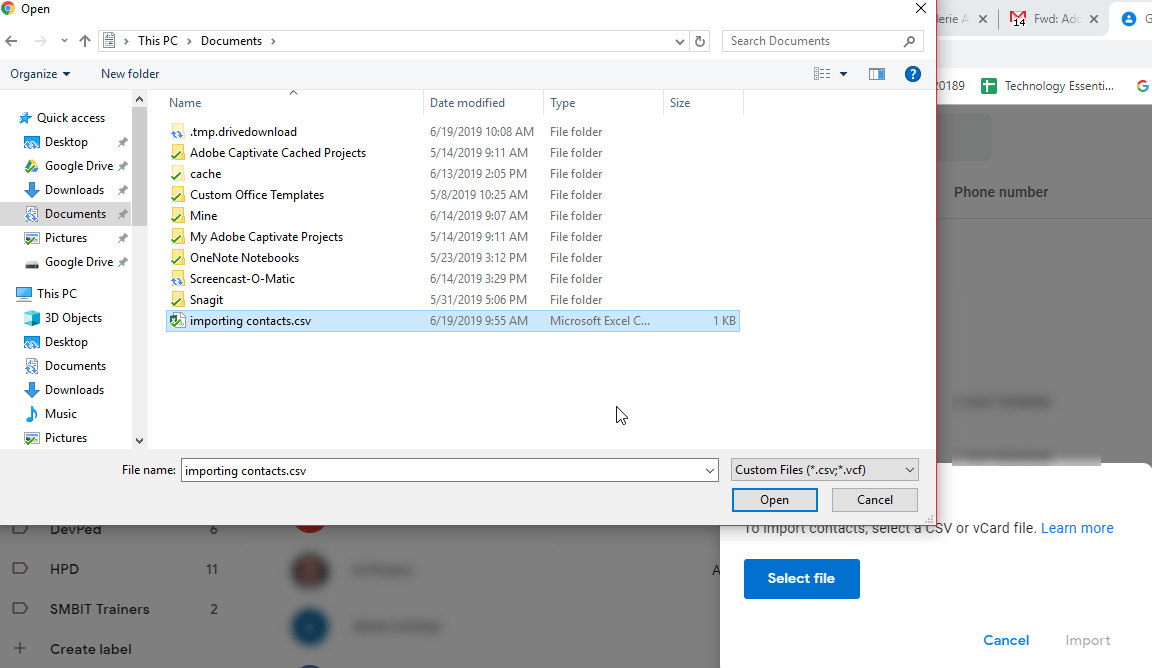
Task: Open the Organize dropdown menu
Action: pos(40,73)
